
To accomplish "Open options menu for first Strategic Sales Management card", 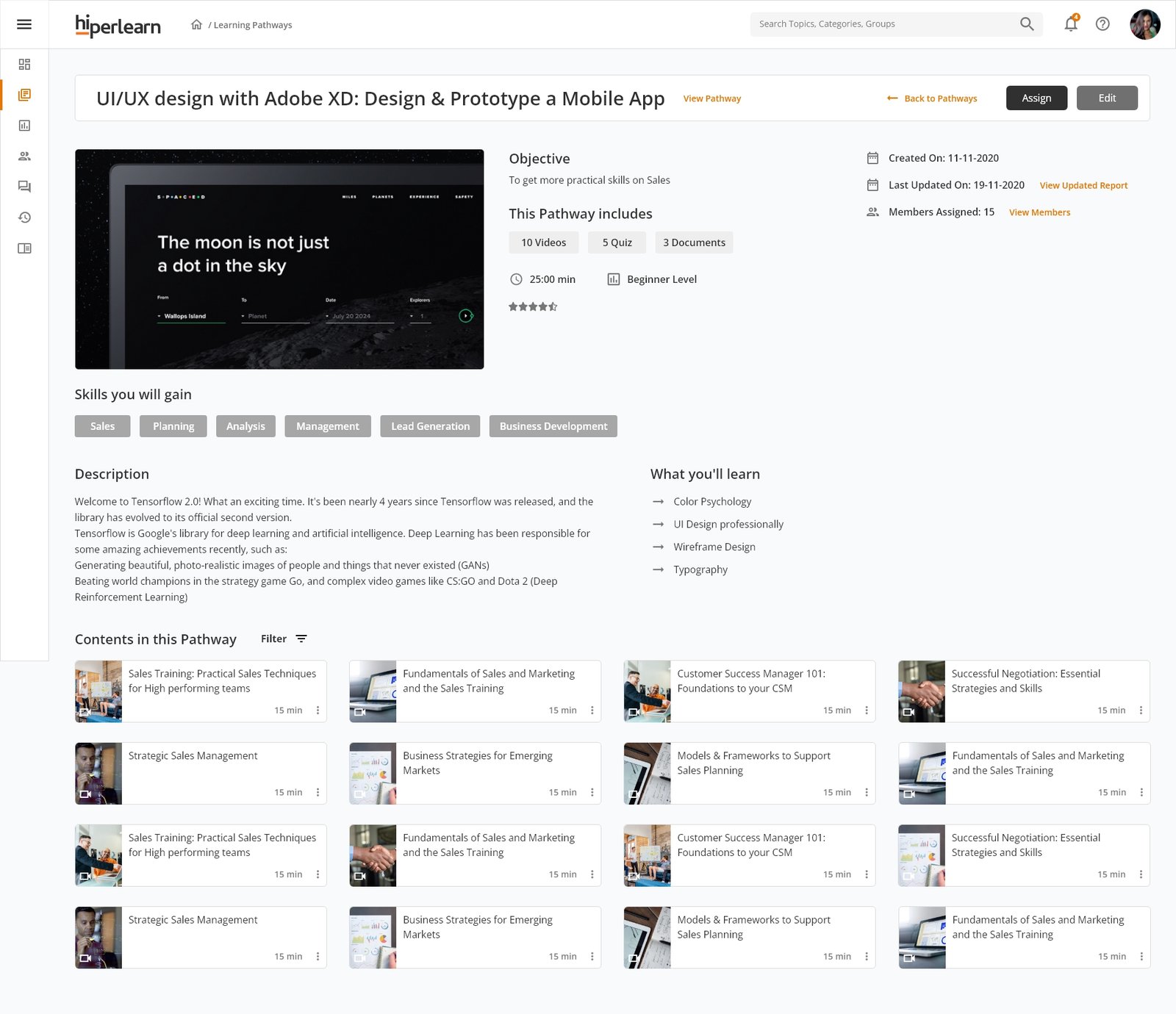I will [x=318, y=792].
